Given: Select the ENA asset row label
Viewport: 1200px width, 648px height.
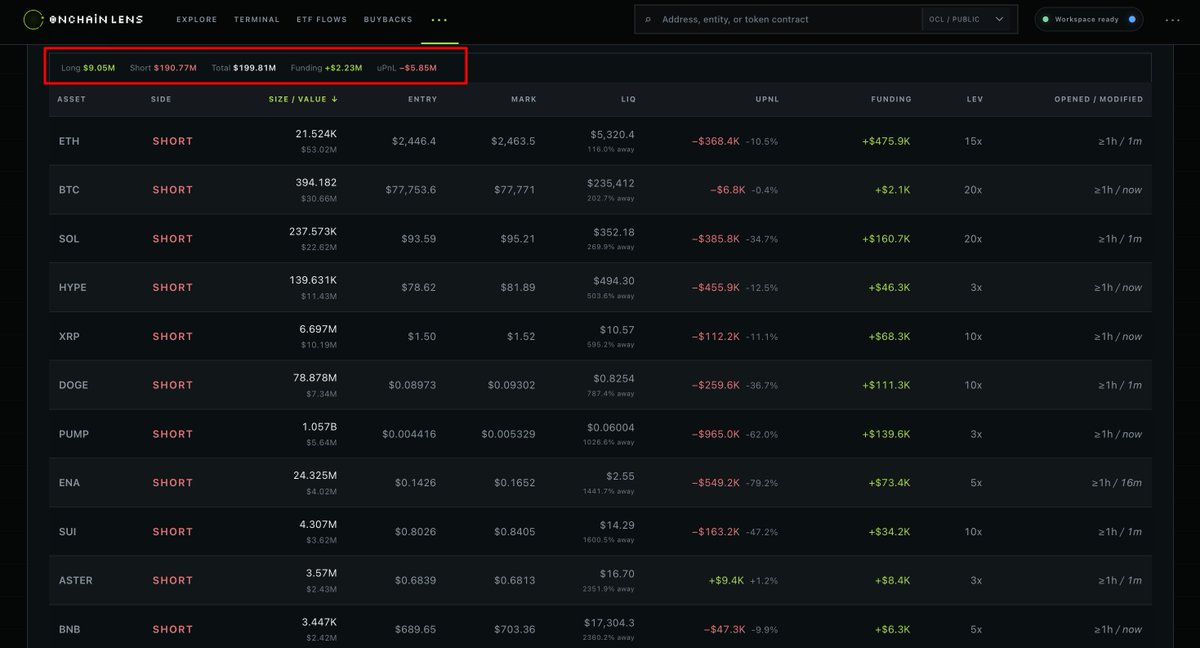Looking at the screenshot, I should (x=69, y=483).
